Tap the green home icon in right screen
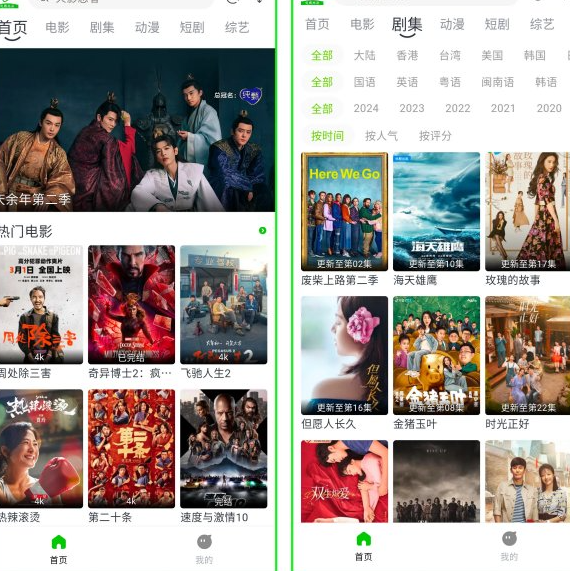The width and height of the screenshot is (570, 571). point(363,539)
